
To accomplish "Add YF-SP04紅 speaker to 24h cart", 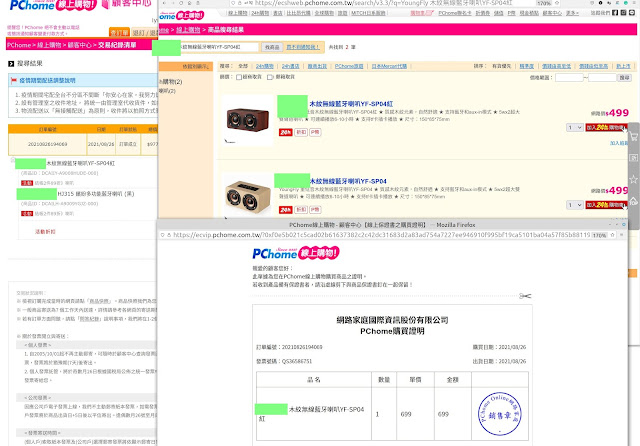I will tap(606, 128).
